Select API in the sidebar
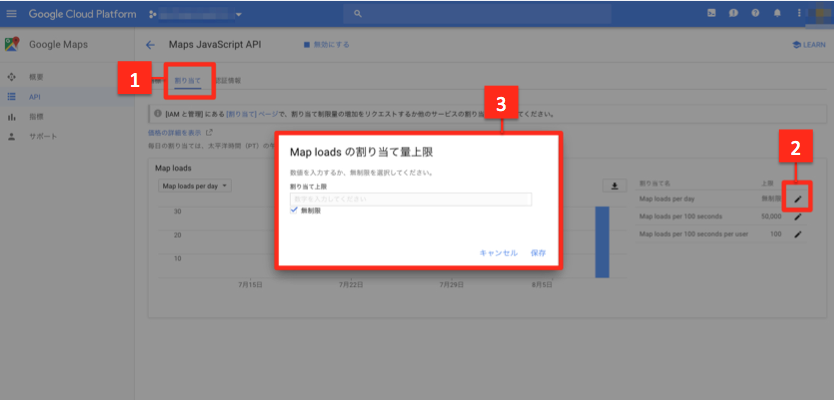Viewport: 834px width, 400px height. (x=35, y=97)
